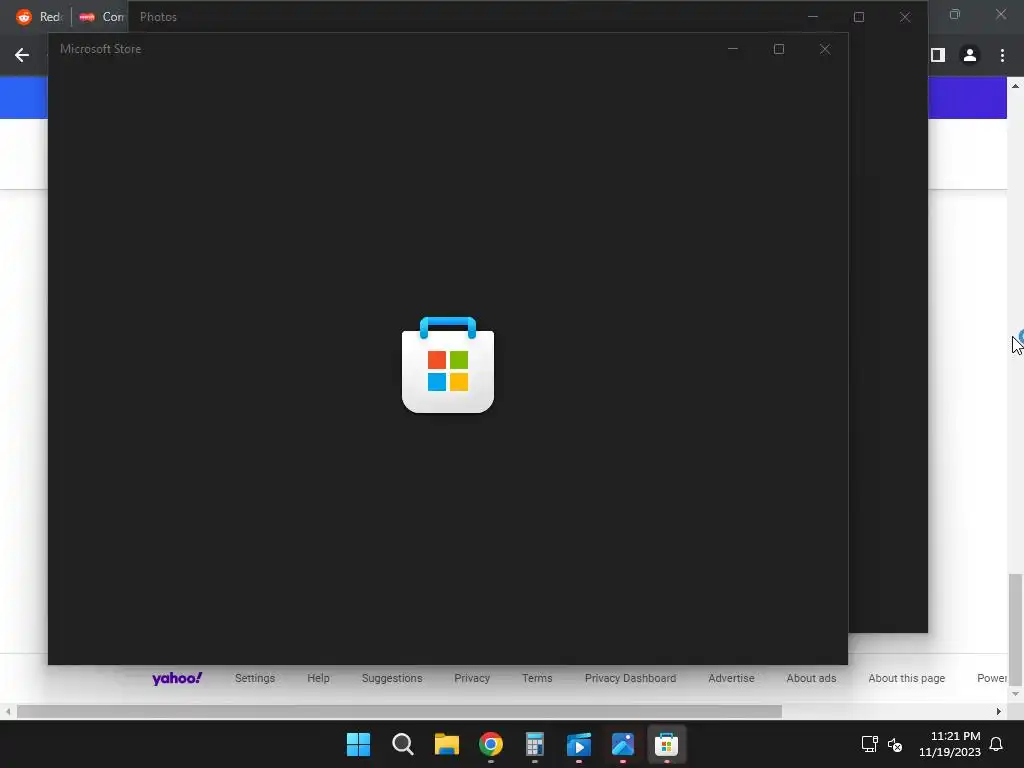Open network display tray icon
Image resolution: width=1024 pixels, height=768 pixels.
coord(869,744)
